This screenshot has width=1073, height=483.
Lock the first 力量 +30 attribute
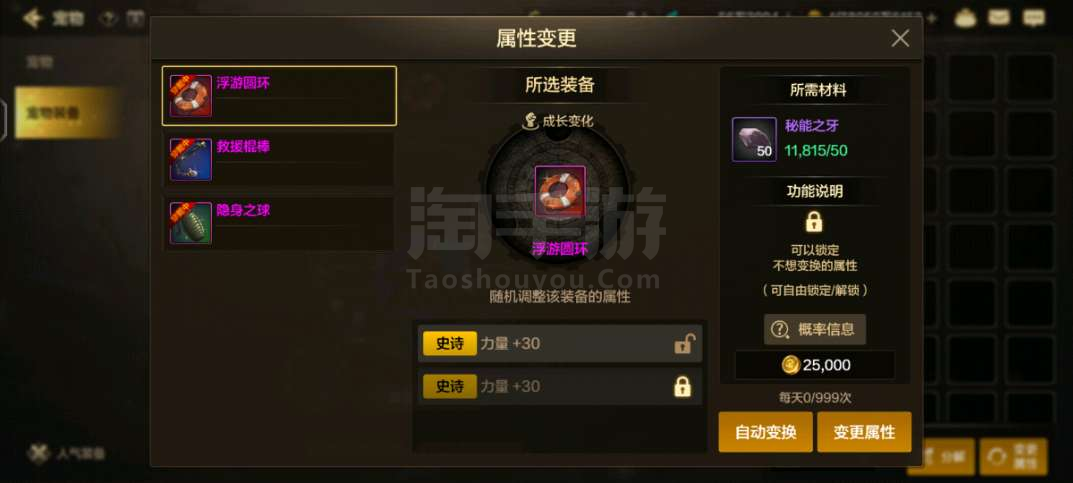[x=682, y=343]
